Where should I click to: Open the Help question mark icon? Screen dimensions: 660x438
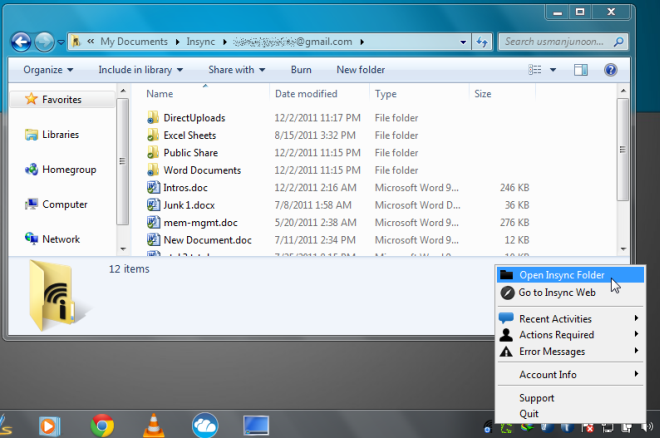tap(610, 70)
